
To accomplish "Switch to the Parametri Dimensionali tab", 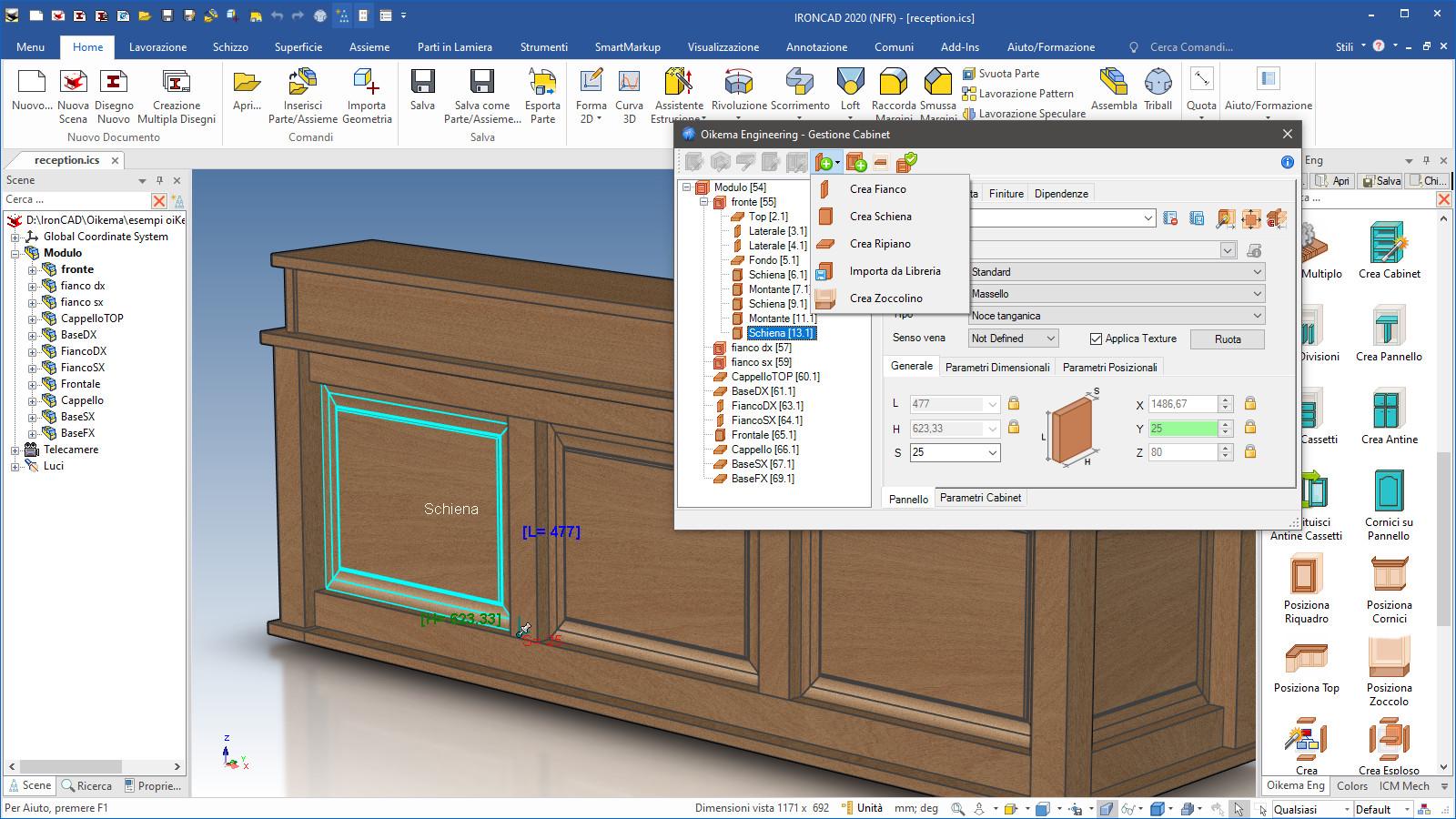I will tap(997, 368).
